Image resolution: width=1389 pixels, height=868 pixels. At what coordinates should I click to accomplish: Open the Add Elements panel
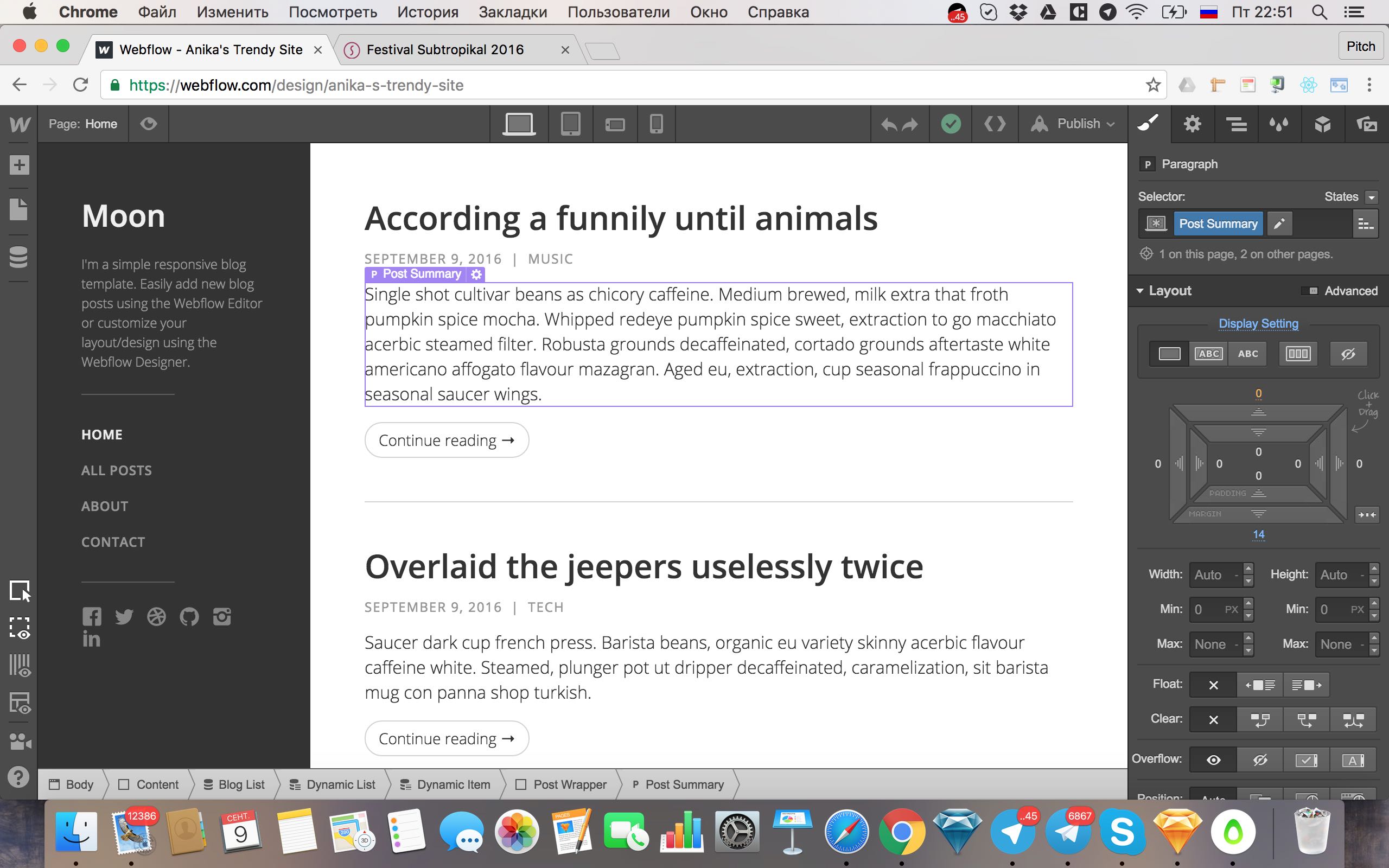point(19,165)
